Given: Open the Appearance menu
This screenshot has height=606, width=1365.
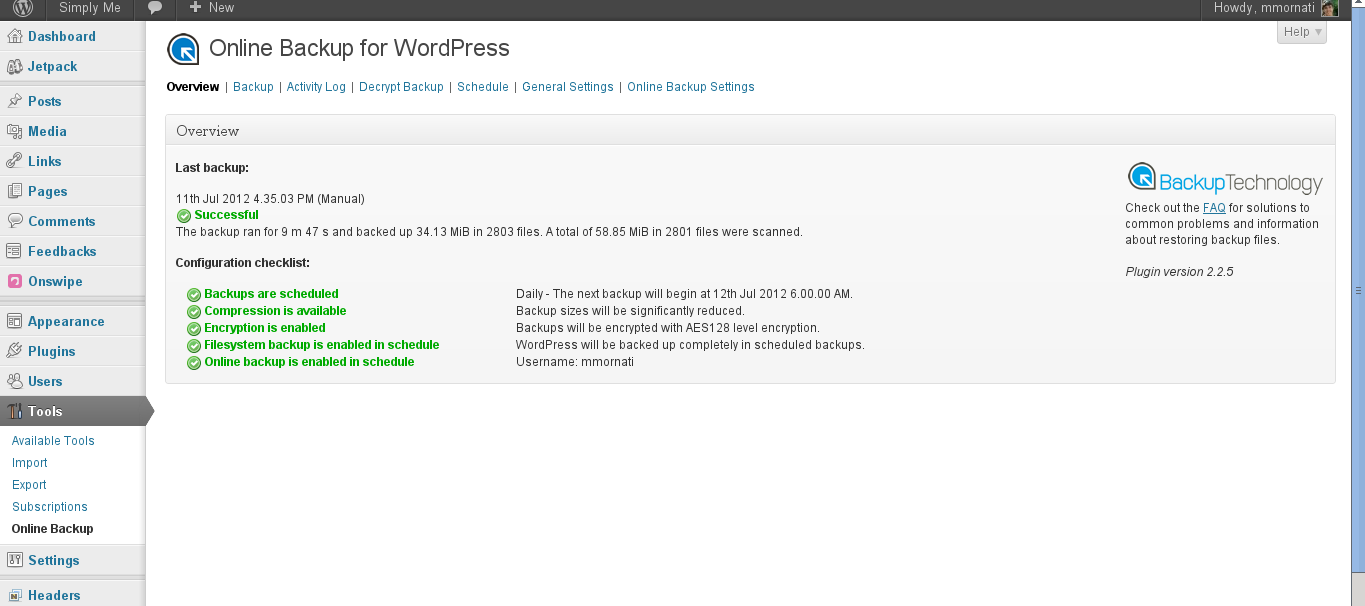Looking at the screenshot, I should [x=66, y=321].
